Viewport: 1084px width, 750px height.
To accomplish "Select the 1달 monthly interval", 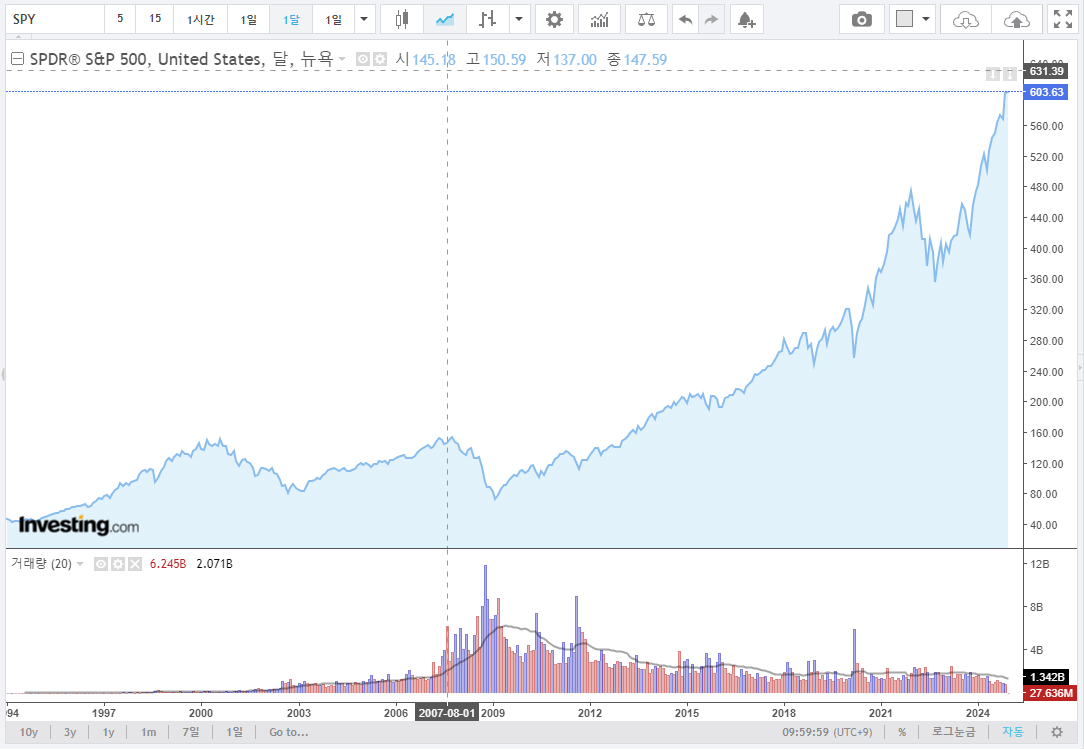I will [291, 19].
